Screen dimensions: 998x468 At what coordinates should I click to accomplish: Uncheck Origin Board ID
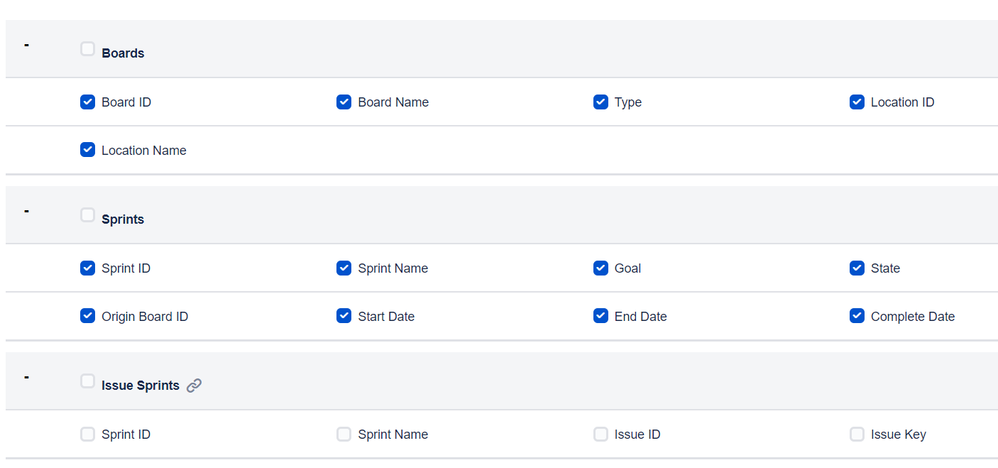[x=88, y=316]
